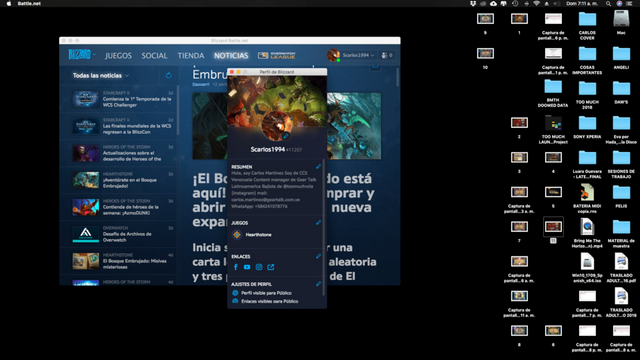This screenshot has height=360, width=640.
Task: Click the Enlaces visibles para Público setting
Action: pos(265,301)
